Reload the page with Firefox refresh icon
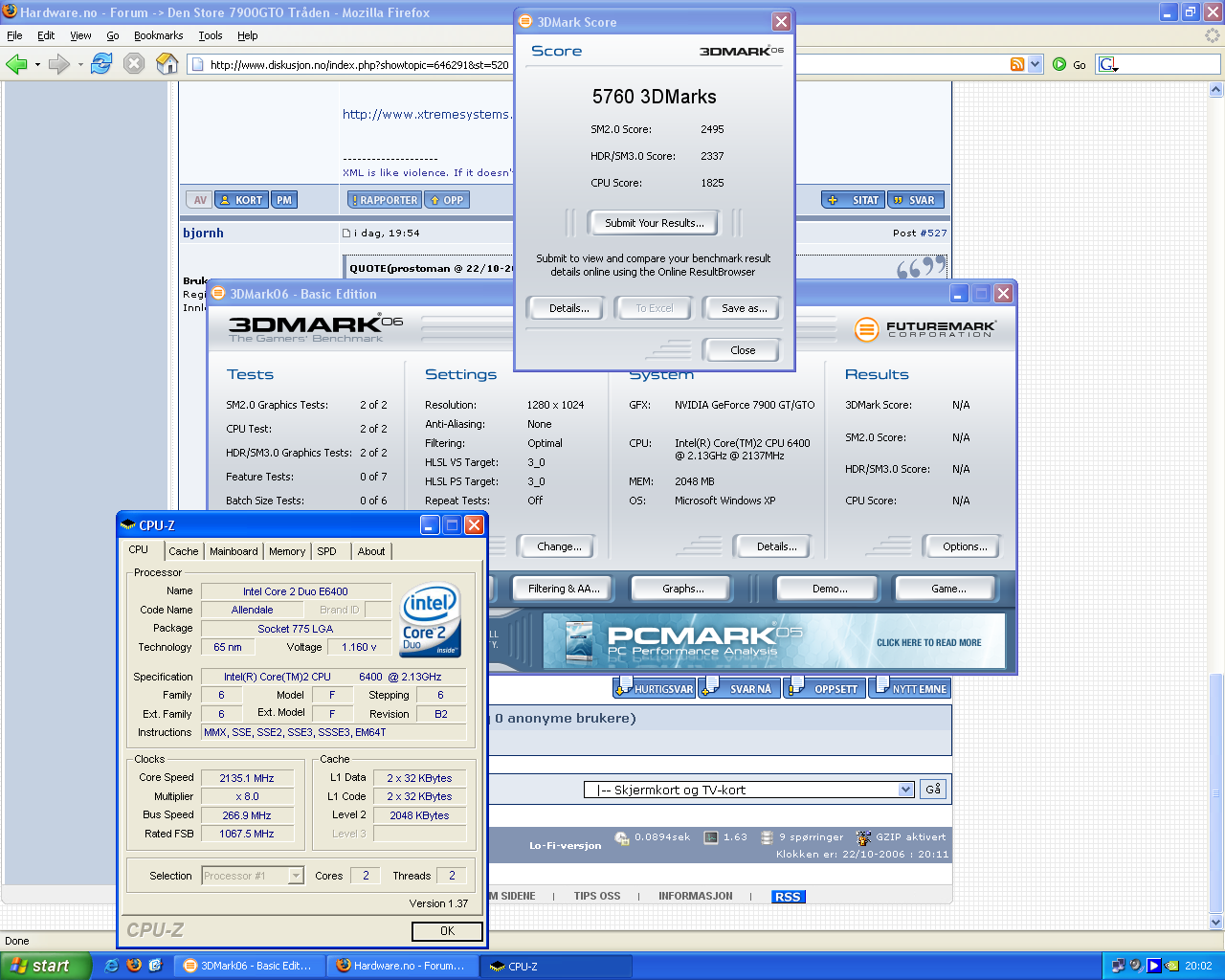This screenshot has height=980, width=1225. (x=101, y=64)
